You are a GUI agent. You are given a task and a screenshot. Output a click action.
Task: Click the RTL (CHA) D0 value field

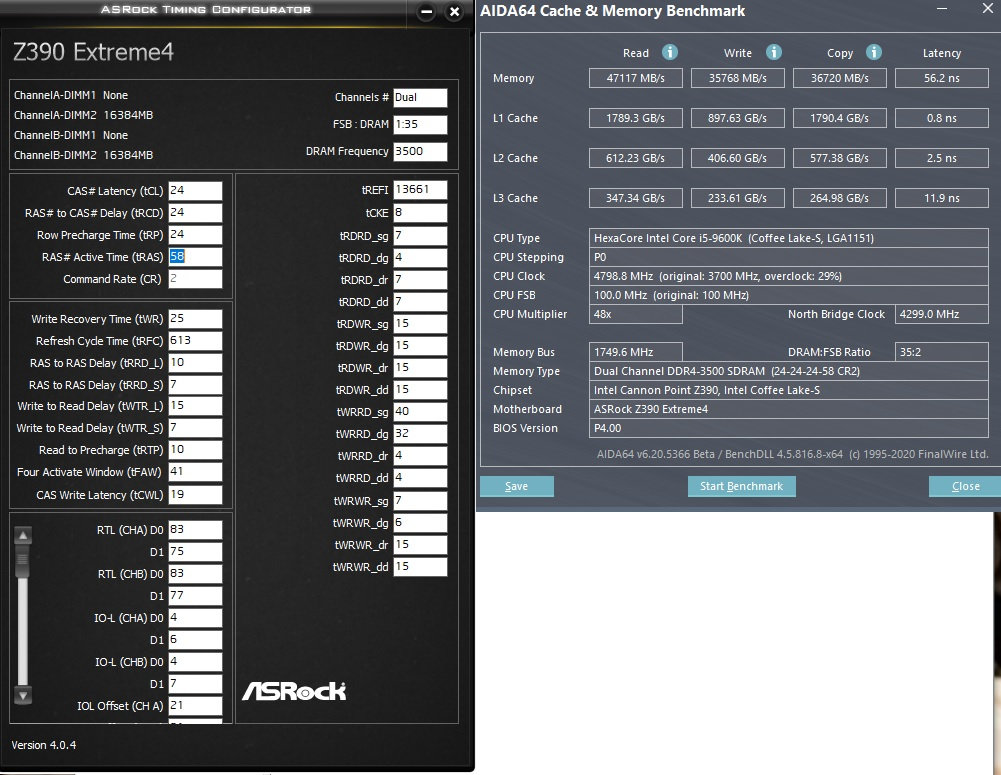pyautogui.click(x=195, y=530)
